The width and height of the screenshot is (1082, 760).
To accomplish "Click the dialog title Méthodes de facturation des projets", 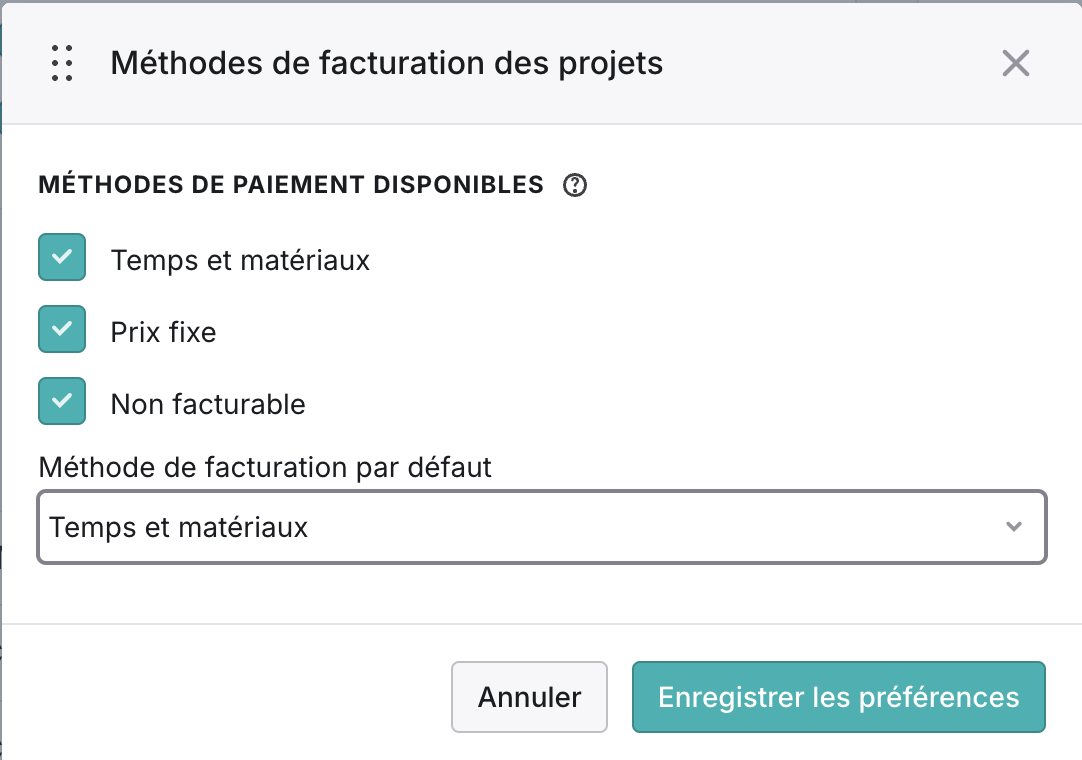I will coord(386,64).
